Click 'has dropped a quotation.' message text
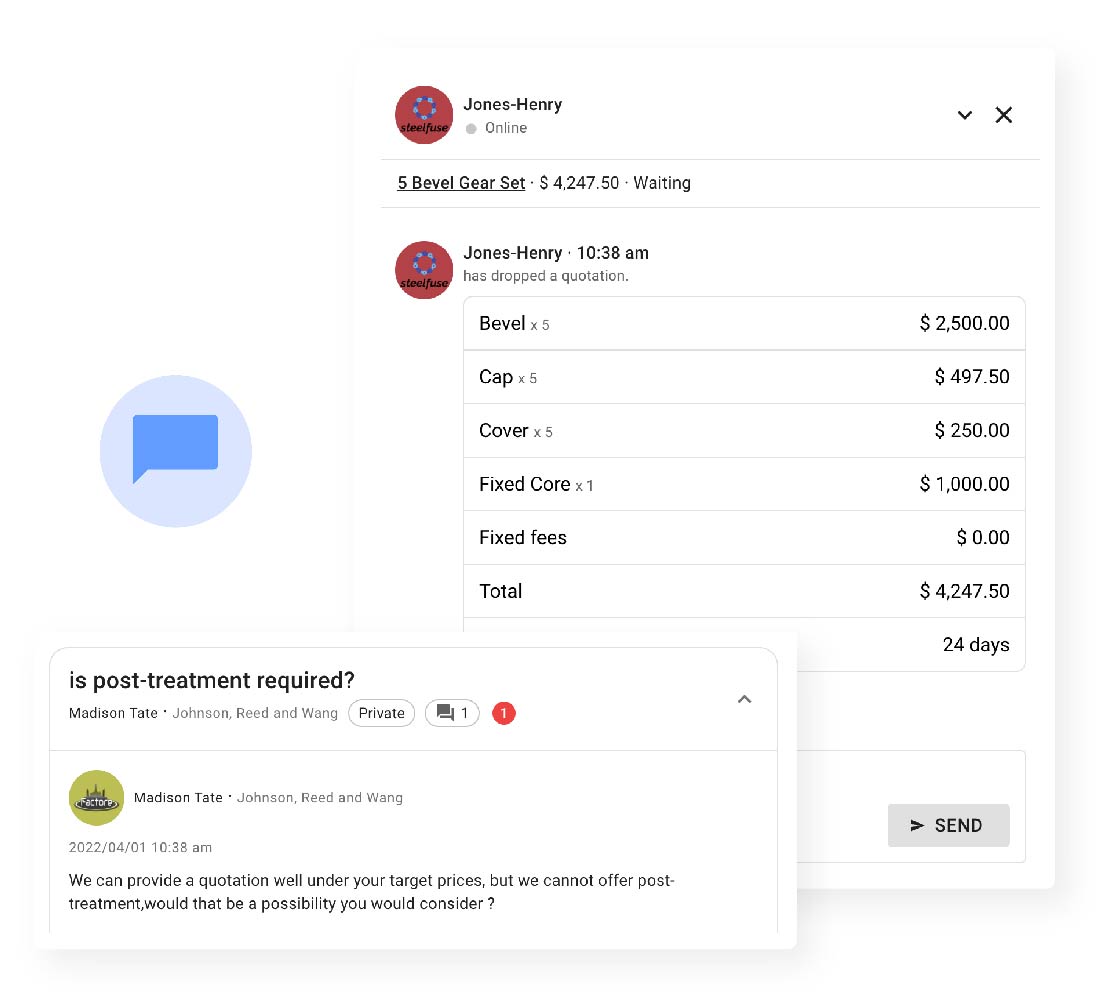Image resolution: width=1109 pixels, height=997 pixels. click(545, 276)
